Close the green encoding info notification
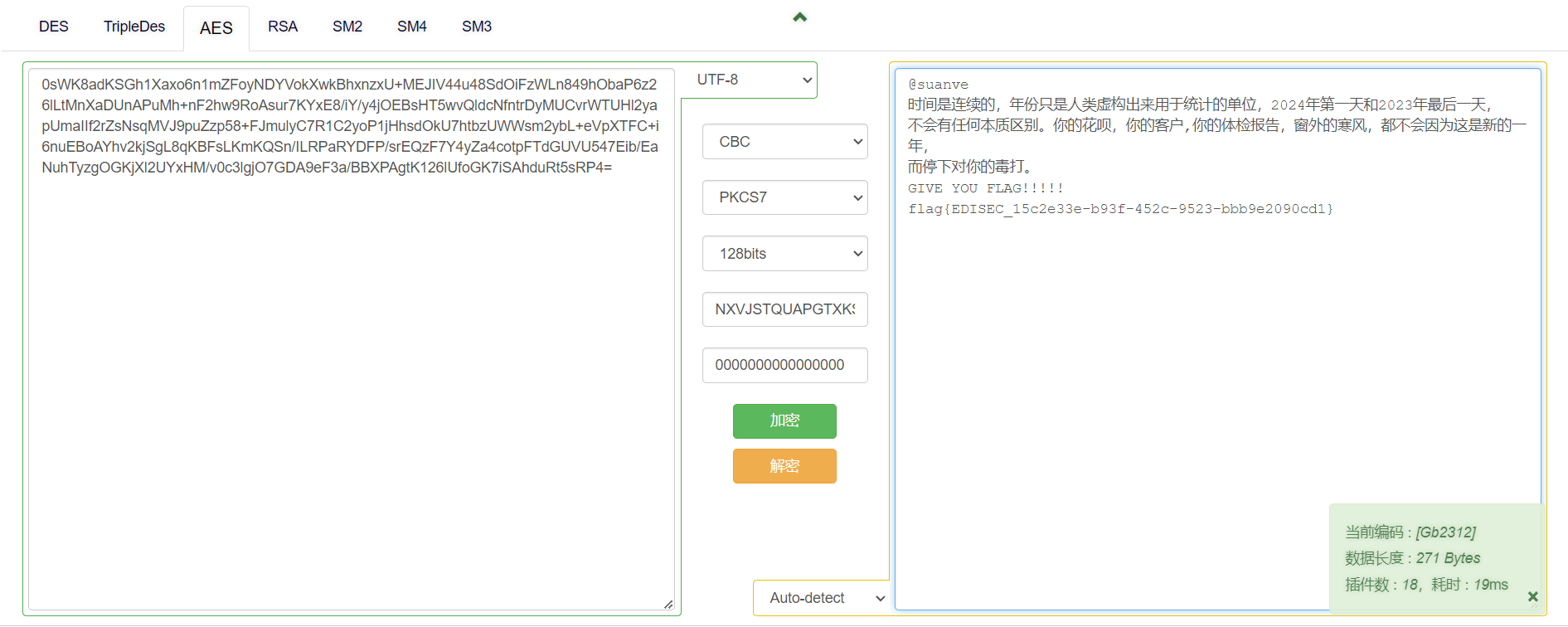Screen dimensions: 1568x627 (1532, 596)
